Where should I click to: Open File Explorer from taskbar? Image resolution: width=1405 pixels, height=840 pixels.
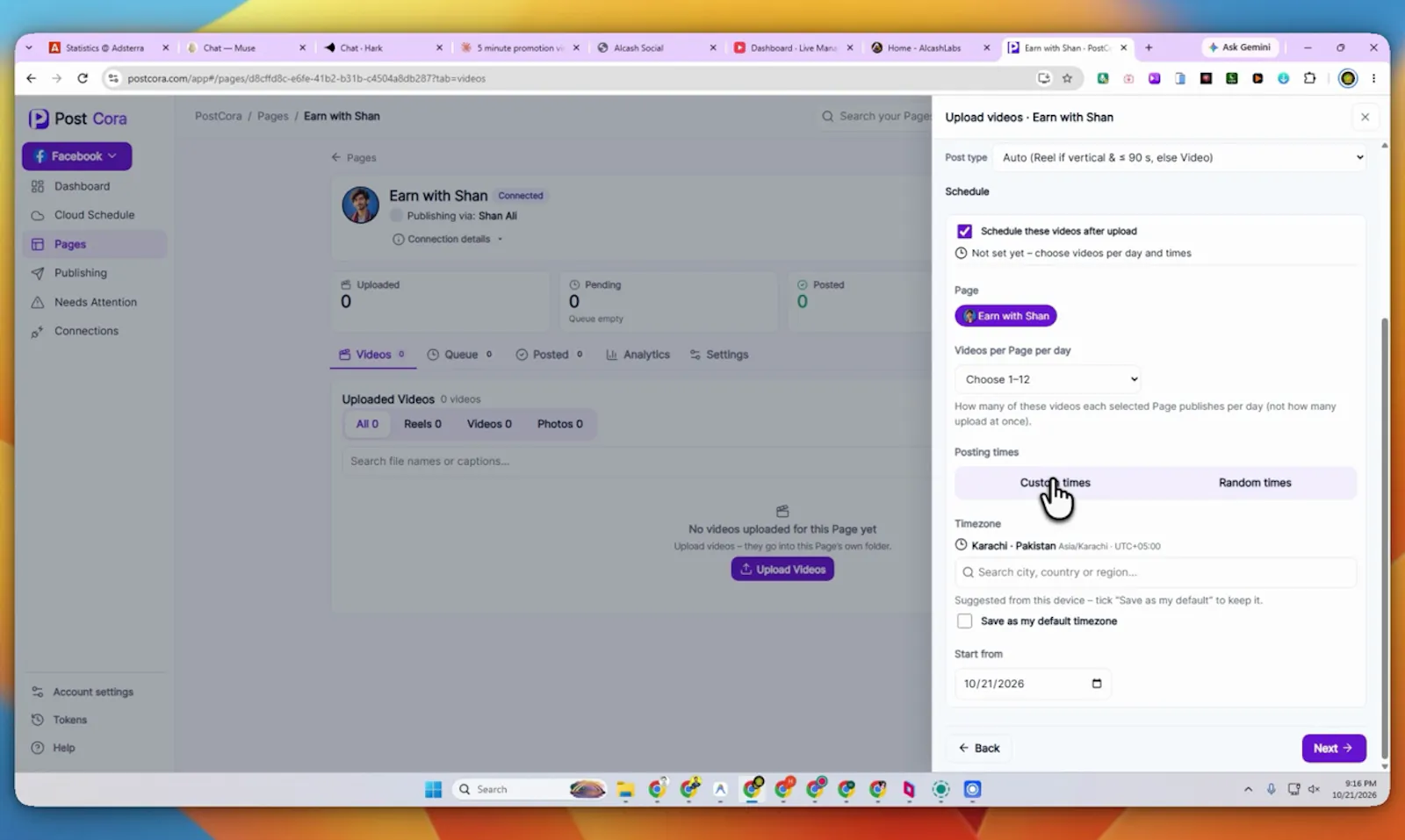click(625, 789)
